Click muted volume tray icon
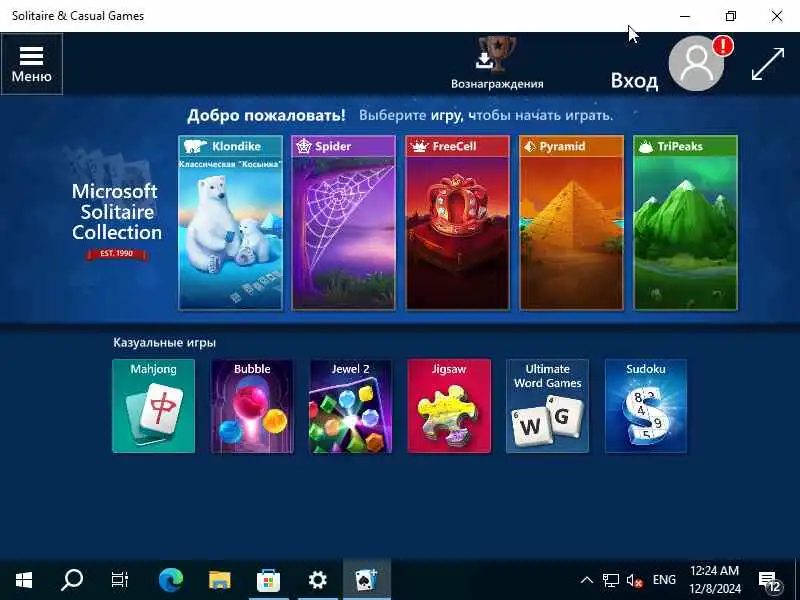The image size is (800, 600). [634, 580]
